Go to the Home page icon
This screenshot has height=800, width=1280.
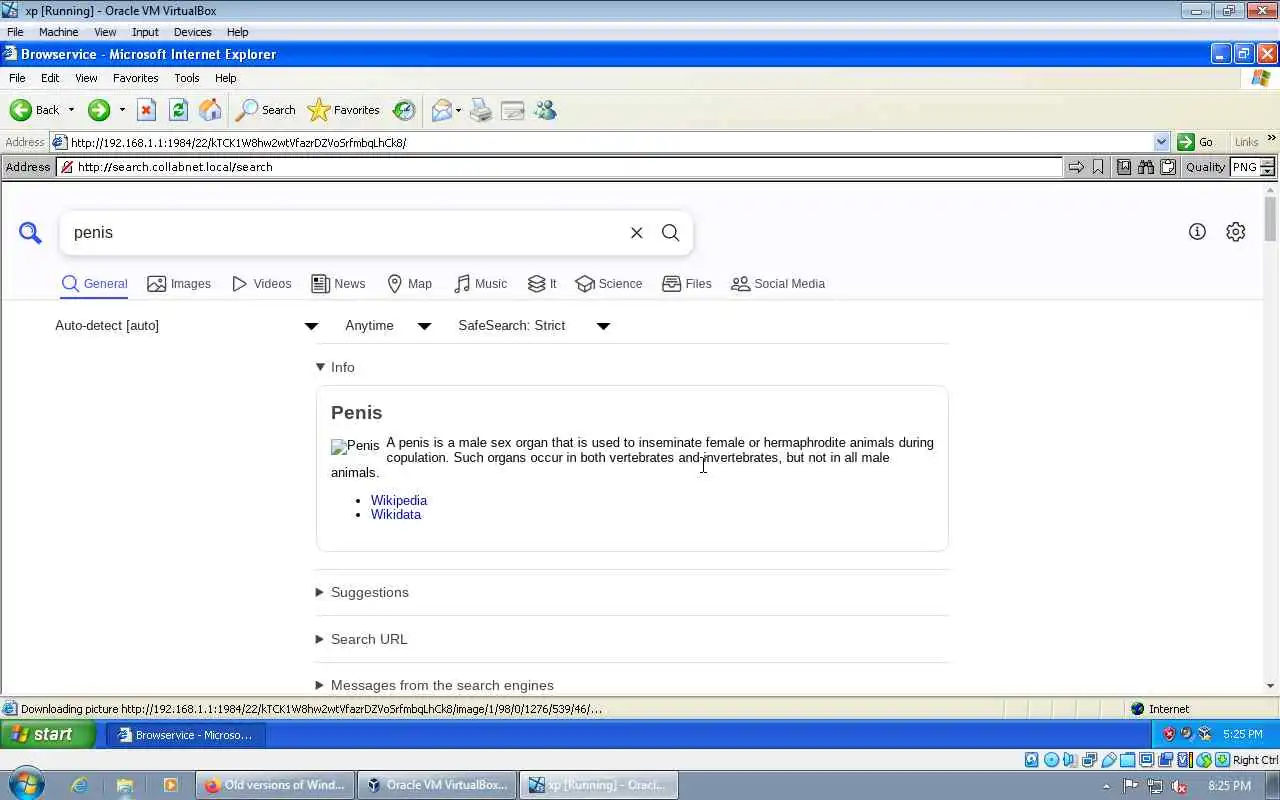[210, 110]
